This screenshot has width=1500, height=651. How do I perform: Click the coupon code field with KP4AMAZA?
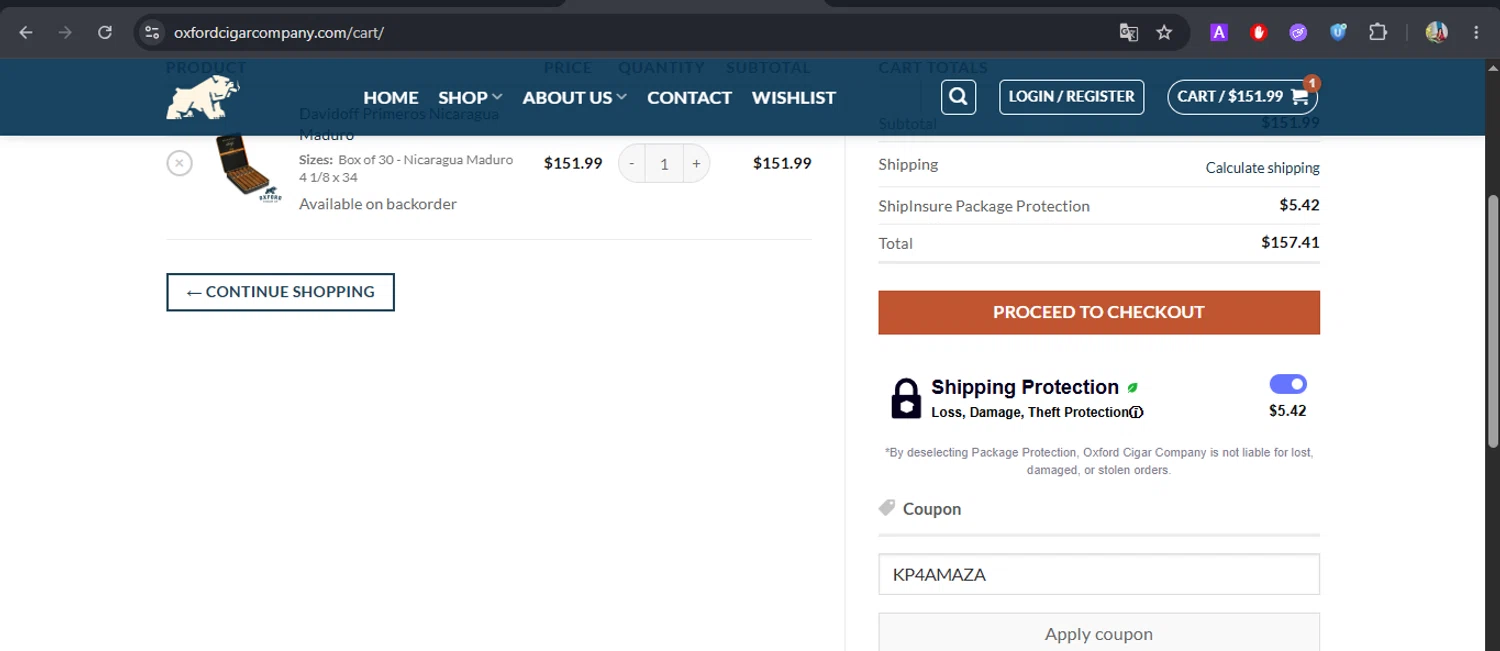(1099, 574)
